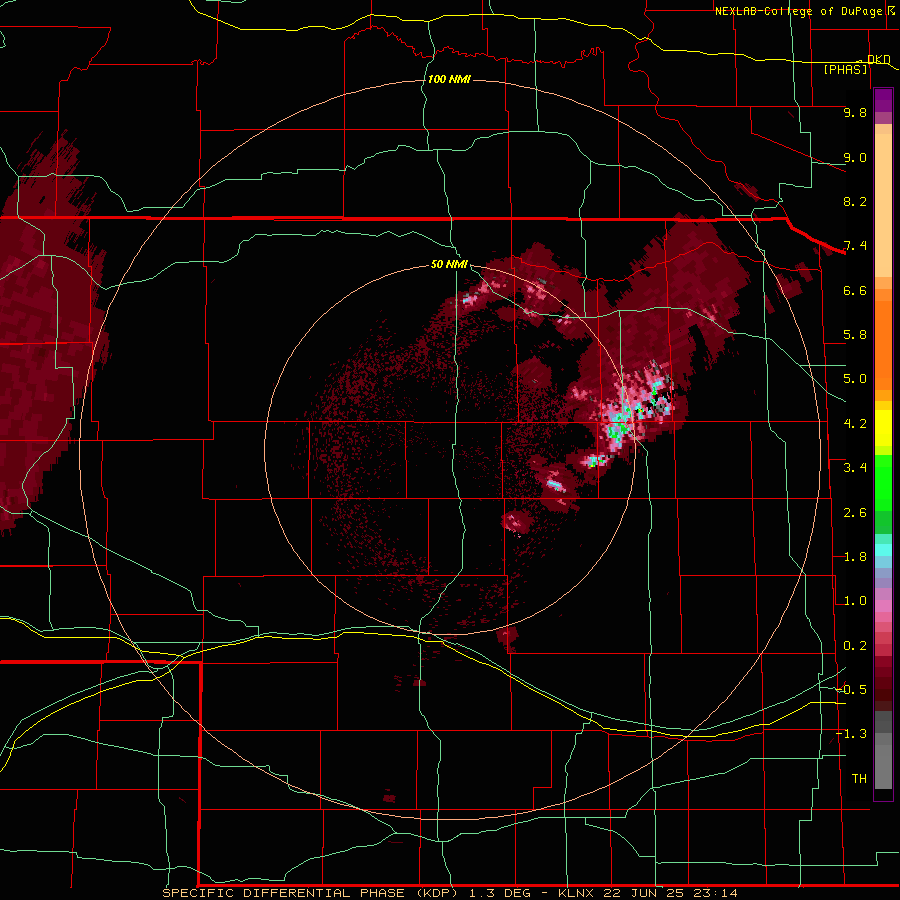Click the KLNX radar site identifier
The width and height of the screenshot is (900, 900).
pyautogui.click(x=577, y=893)
